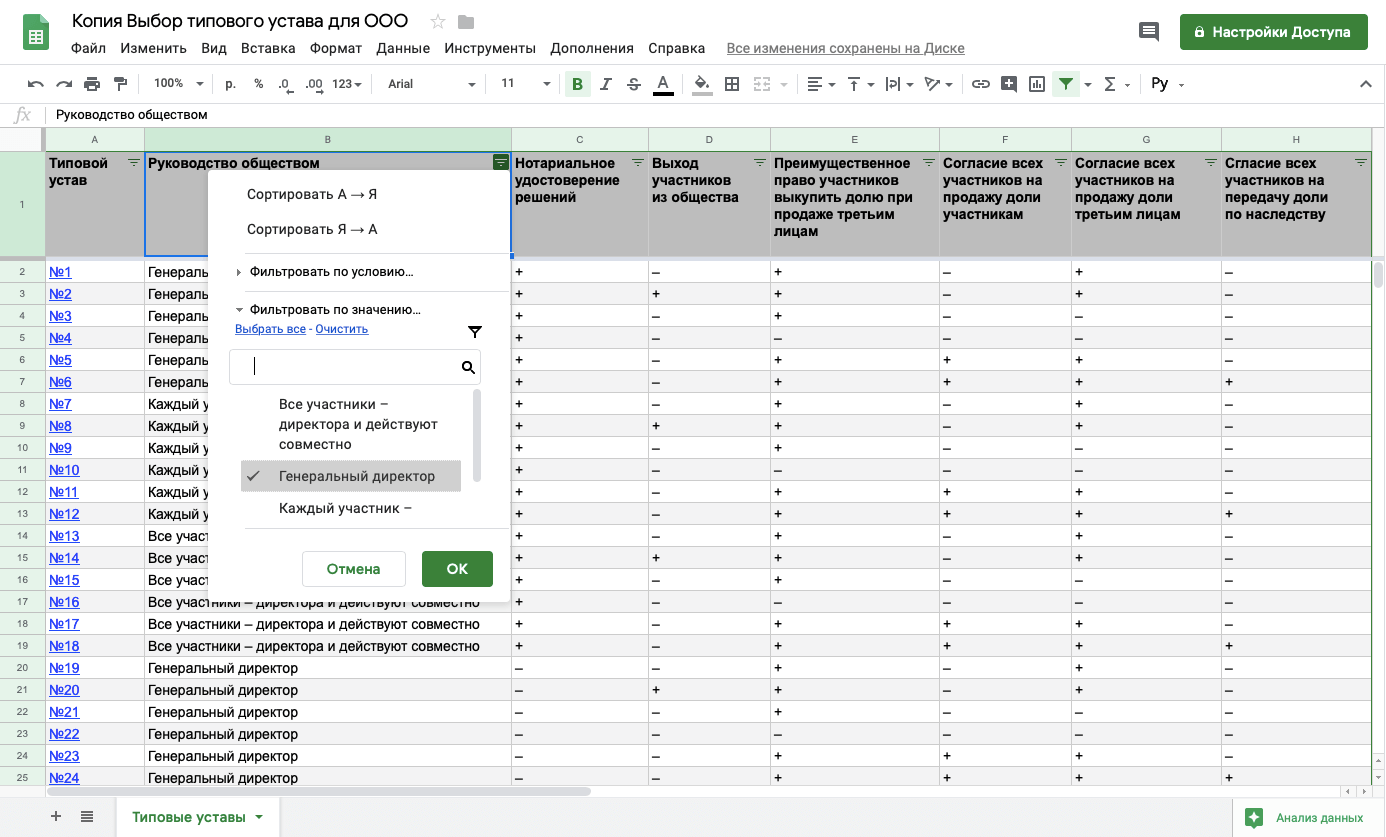Click the horizontal scrollbar of the sheet

pos(319,791)
